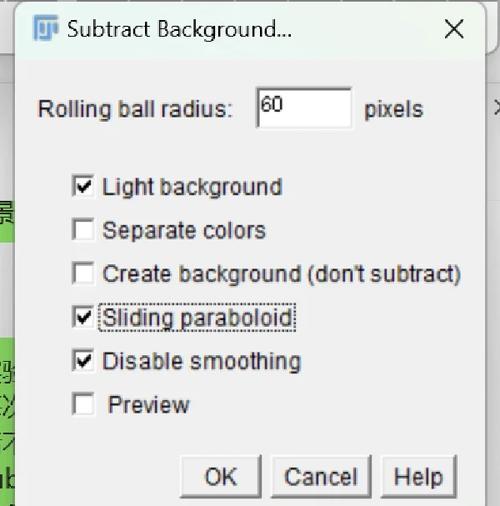Click the Disable smoothing label text
The height and width of the screenshot is (506, 500).
click(x=202, y=362)
